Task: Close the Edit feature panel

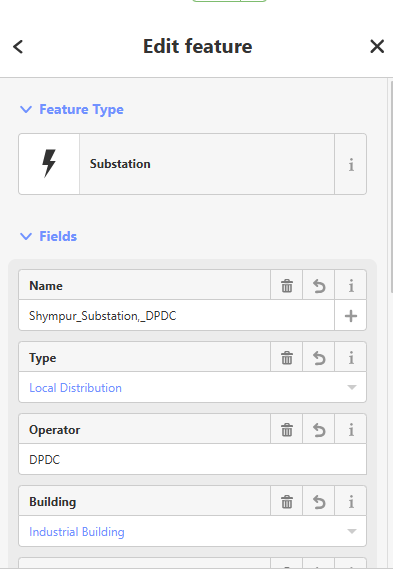Action: (377, 46)
